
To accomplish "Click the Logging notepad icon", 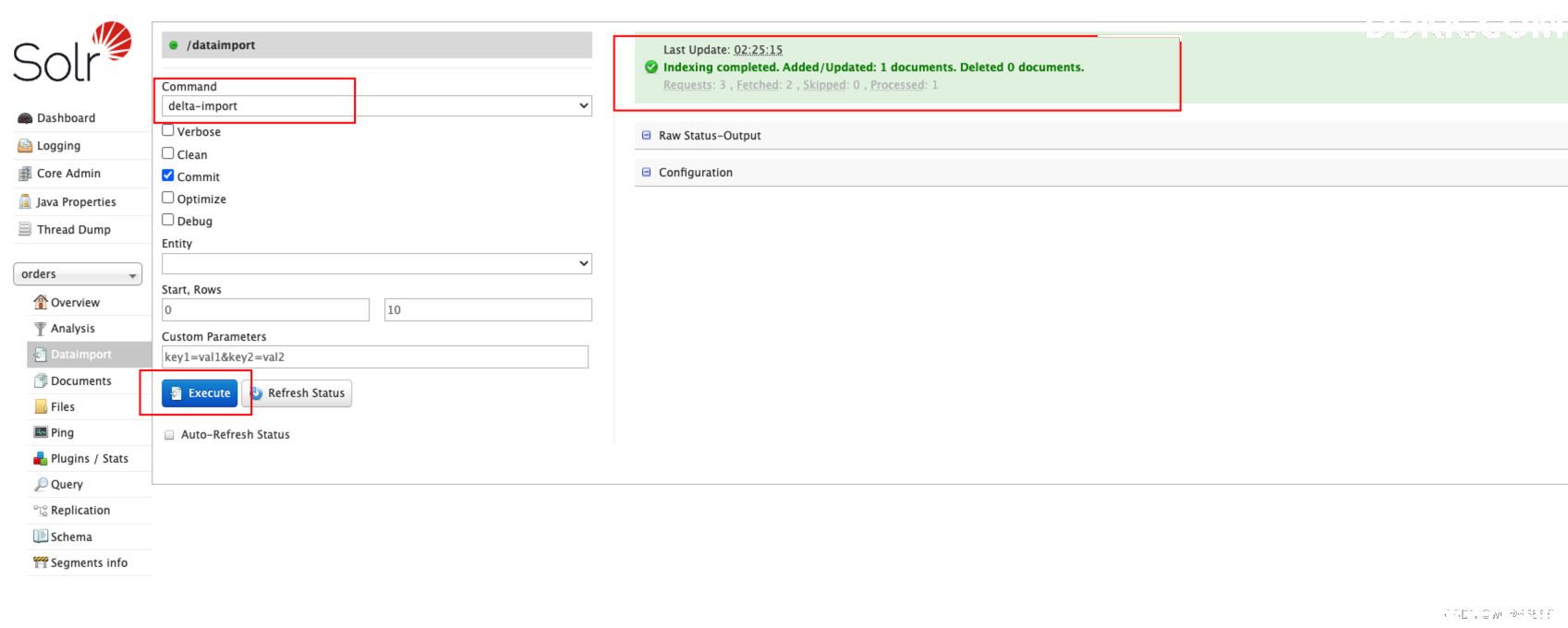I will coord(25,146).
